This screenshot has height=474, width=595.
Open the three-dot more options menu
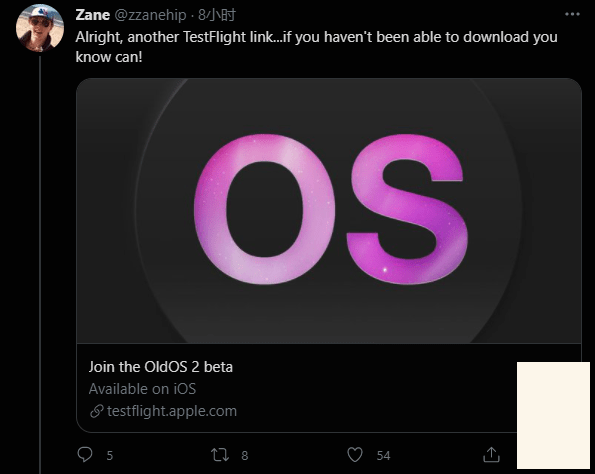[572, 14]
